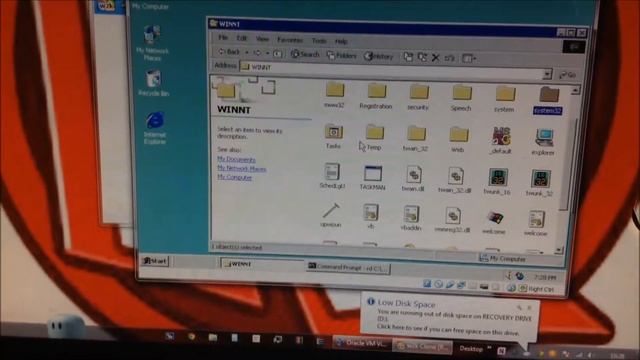Open the Views toolbar dropdown
The height and width of the screenshot is (360, 640).
point(469,59)
